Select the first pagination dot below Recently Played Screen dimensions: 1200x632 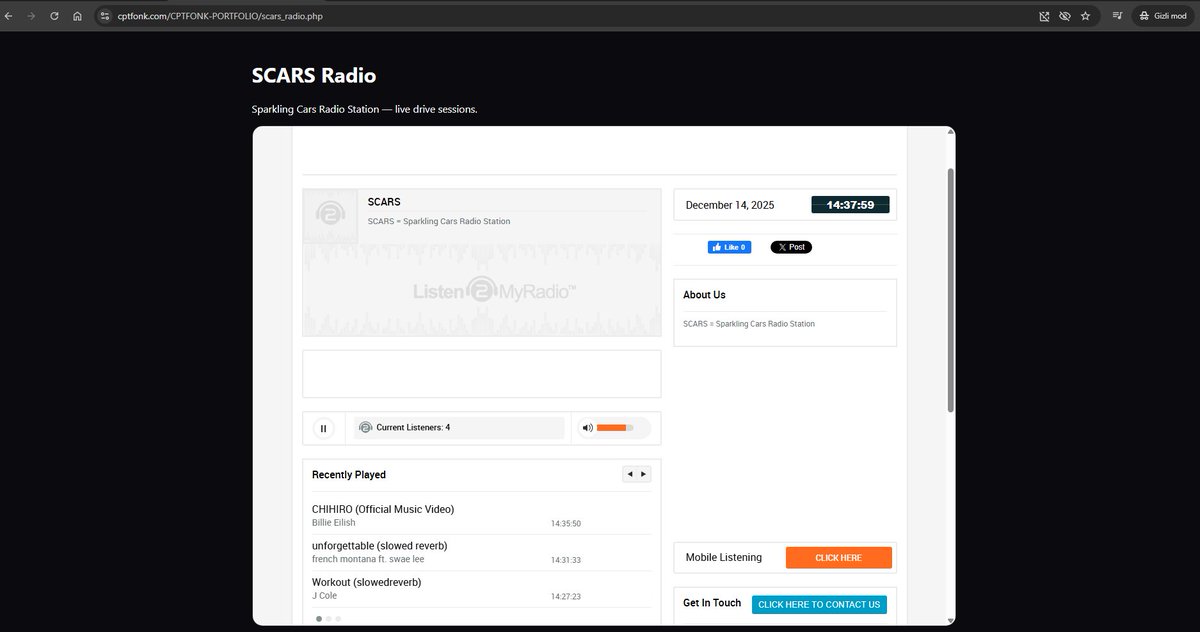pos(317,618)
